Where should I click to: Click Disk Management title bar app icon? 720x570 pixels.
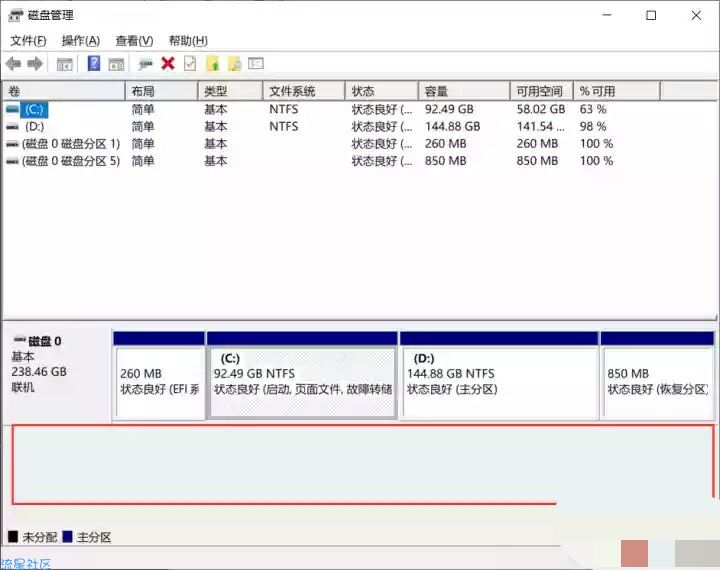(x=16, y=16)
